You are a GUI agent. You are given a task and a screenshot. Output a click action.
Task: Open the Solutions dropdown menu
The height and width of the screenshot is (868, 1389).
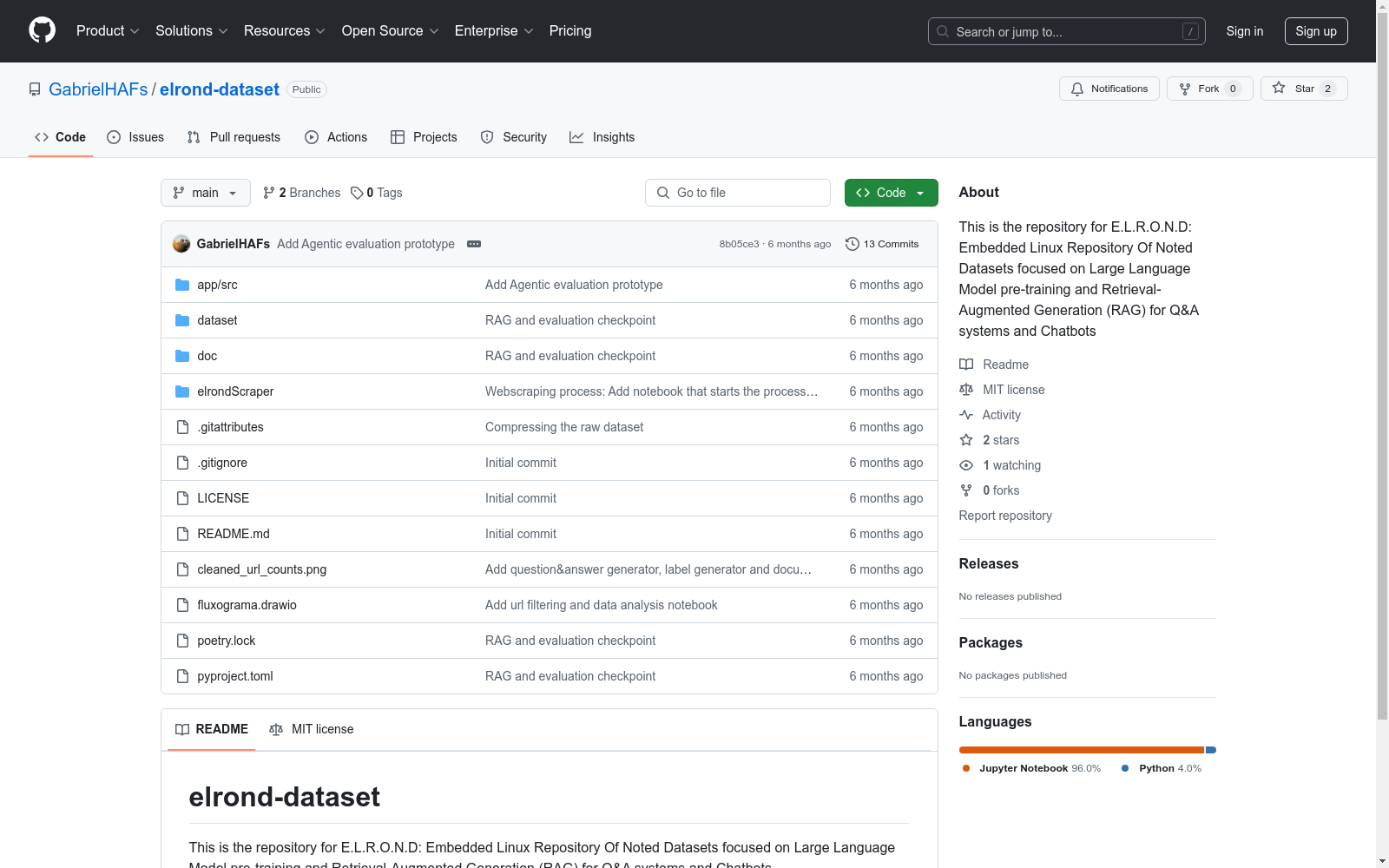click(x=192, y=30)
